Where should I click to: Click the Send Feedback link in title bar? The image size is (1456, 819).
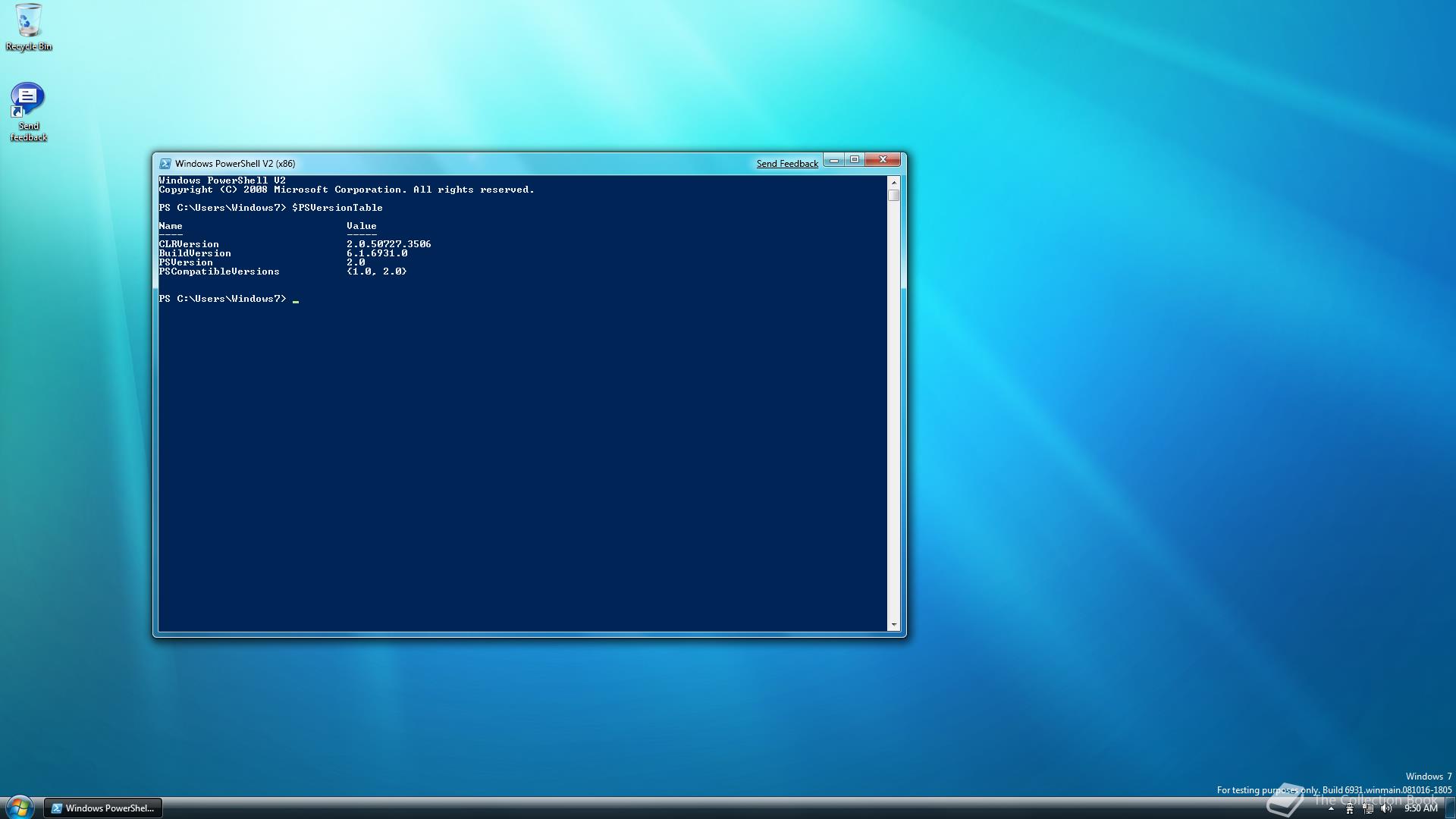tap(787, 164)
